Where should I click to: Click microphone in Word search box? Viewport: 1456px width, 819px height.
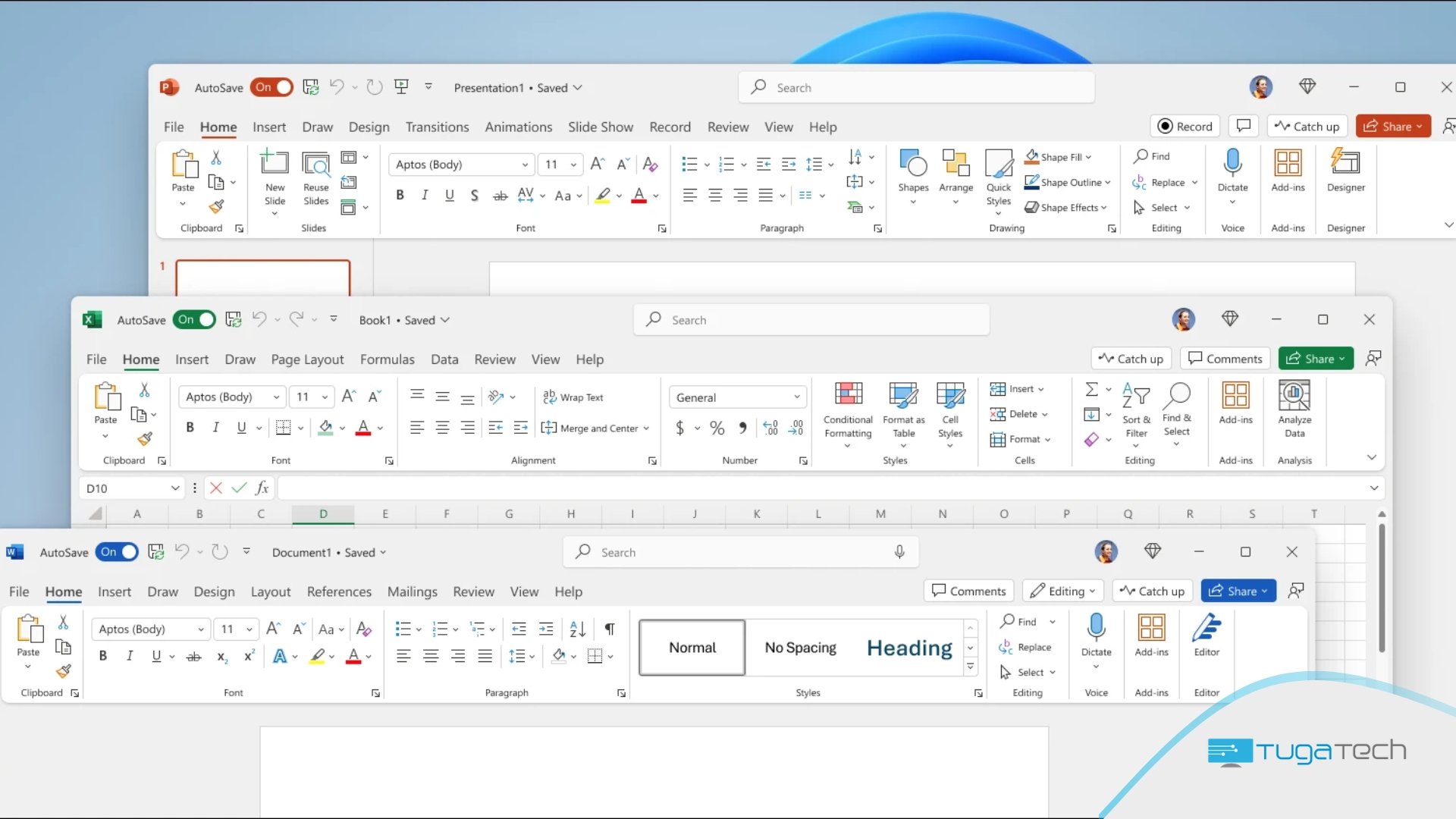click(899, 553)
